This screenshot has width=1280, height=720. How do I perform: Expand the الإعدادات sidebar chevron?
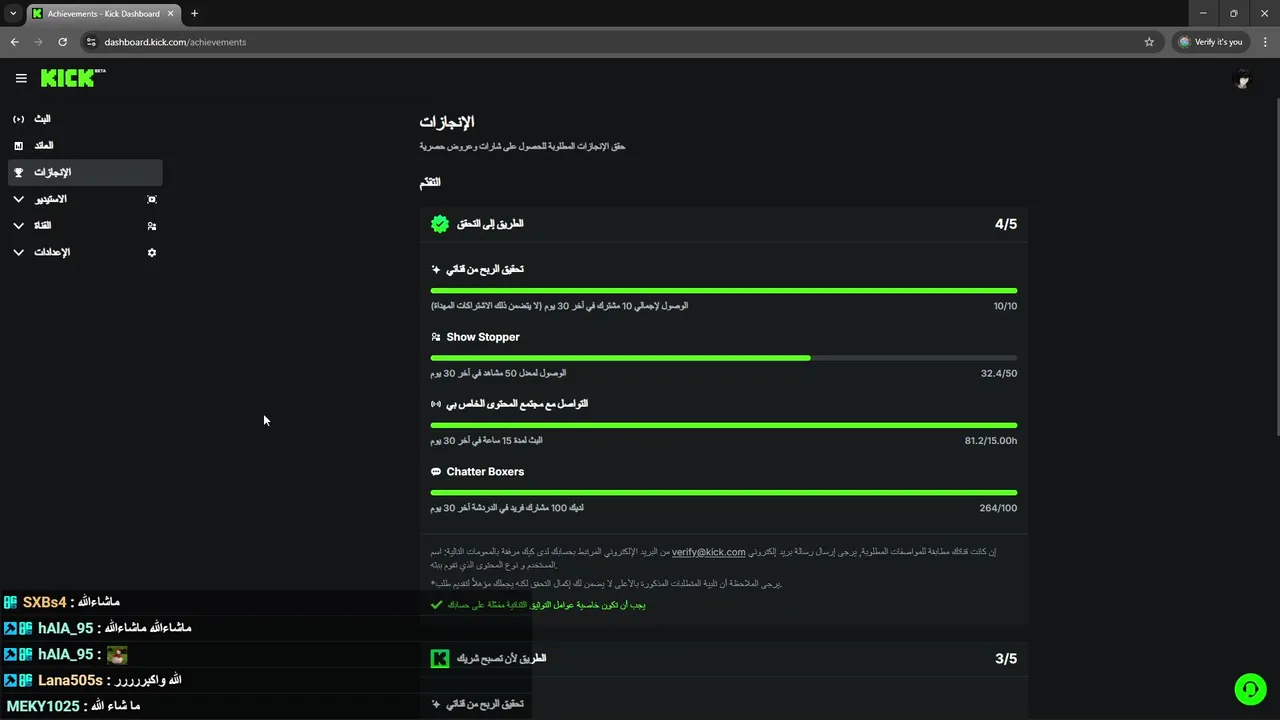pos(18,253)
